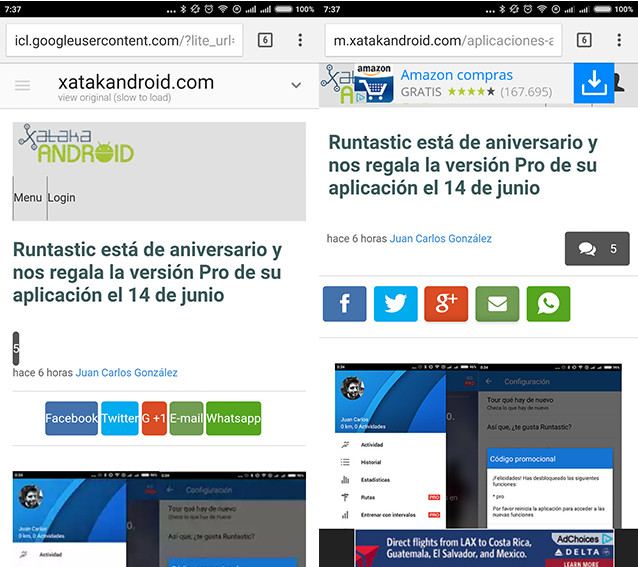The width and height of the screenshot is (638, 567).
Task: Tap Delta flights banner ad text
Action: (x=459, y=548)
